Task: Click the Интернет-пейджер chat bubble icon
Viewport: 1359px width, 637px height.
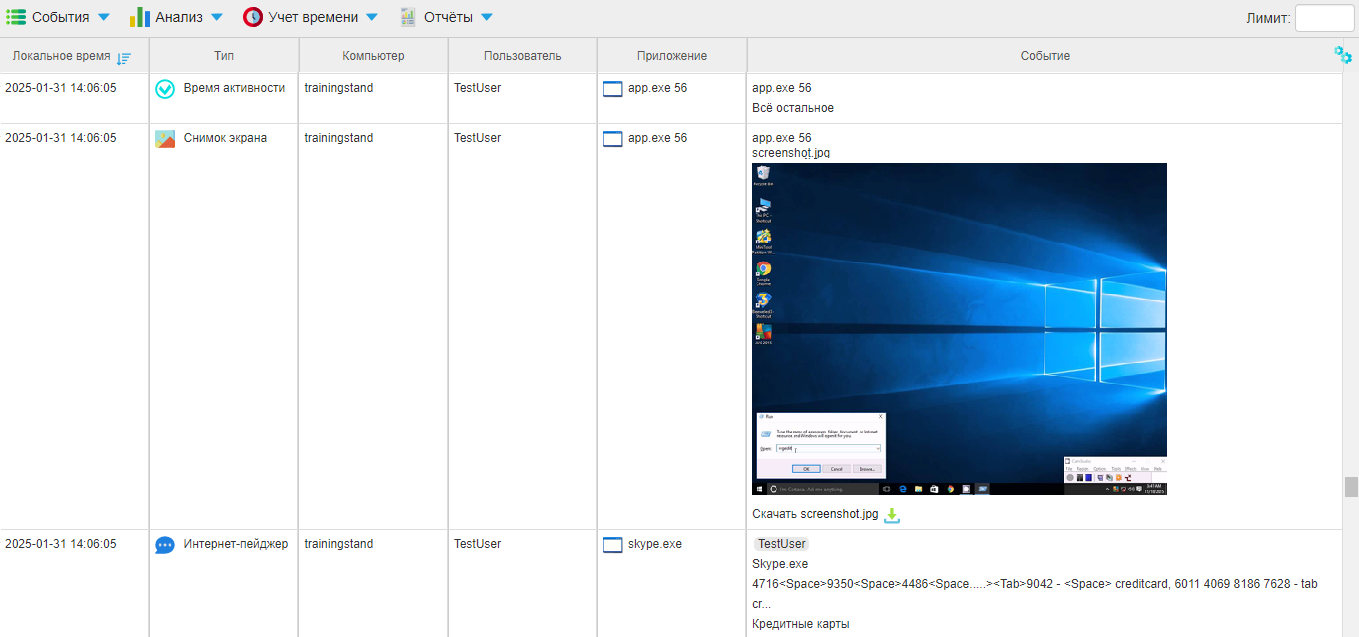Action: point(164,544)
